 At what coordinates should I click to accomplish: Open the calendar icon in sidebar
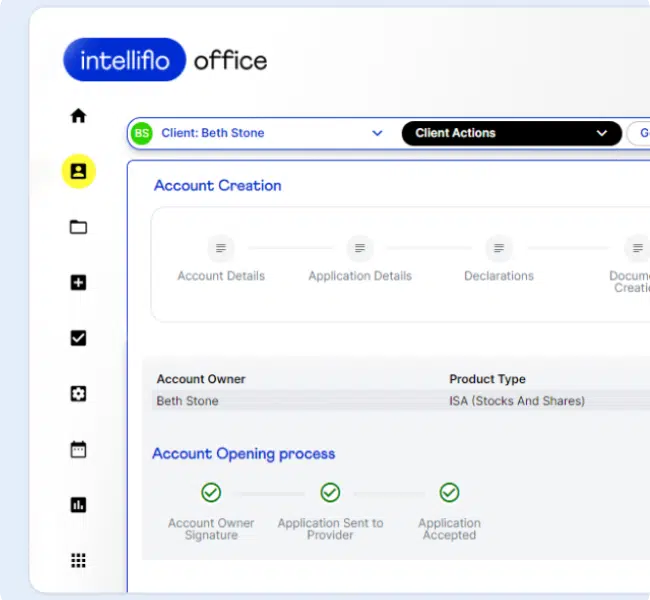(x=78, y=449)
